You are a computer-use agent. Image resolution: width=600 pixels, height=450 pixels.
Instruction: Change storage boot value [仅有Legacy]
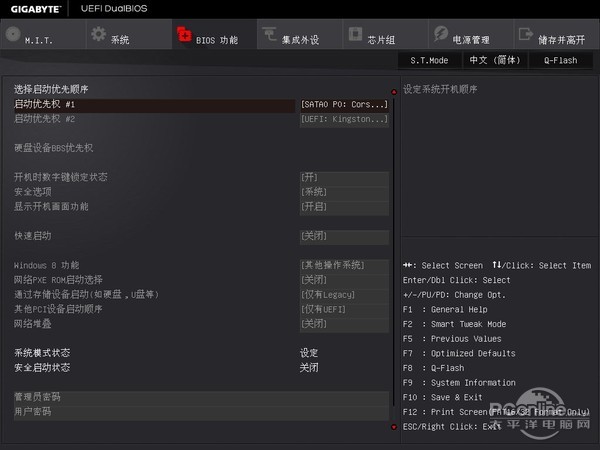(x=344, y=295)
